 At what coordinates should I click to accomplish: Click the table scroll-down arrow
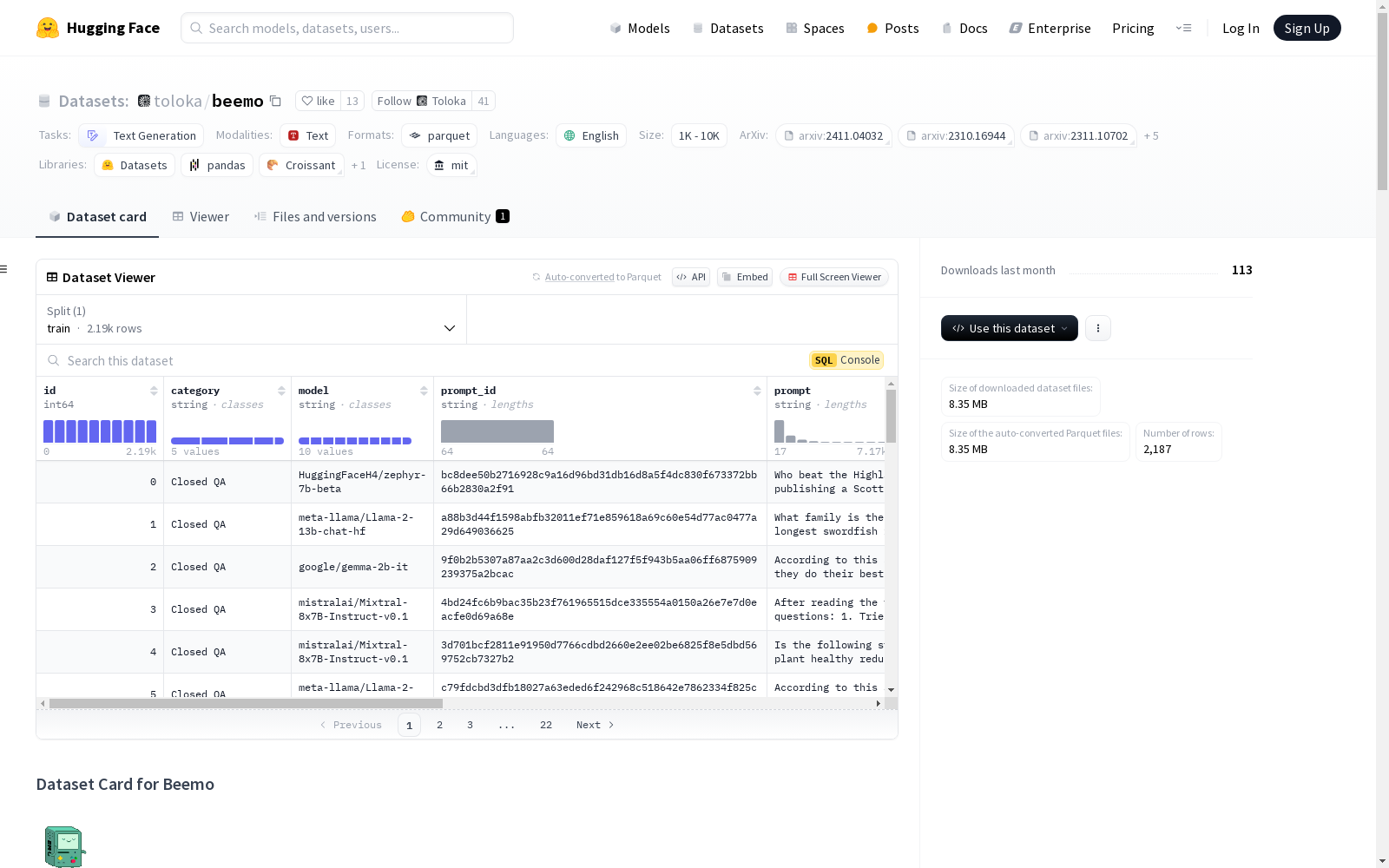coord(891,690)
